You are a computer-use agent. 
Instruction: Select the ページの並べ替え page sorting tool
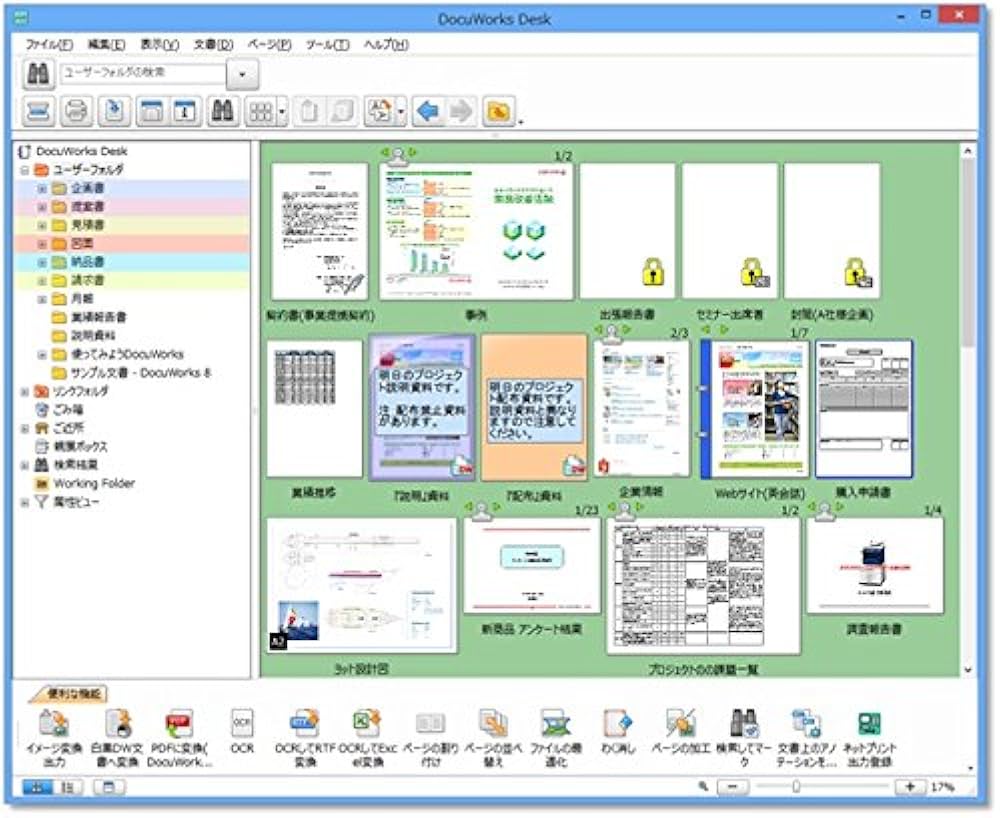pyautogui.click(x=492, y=720)
